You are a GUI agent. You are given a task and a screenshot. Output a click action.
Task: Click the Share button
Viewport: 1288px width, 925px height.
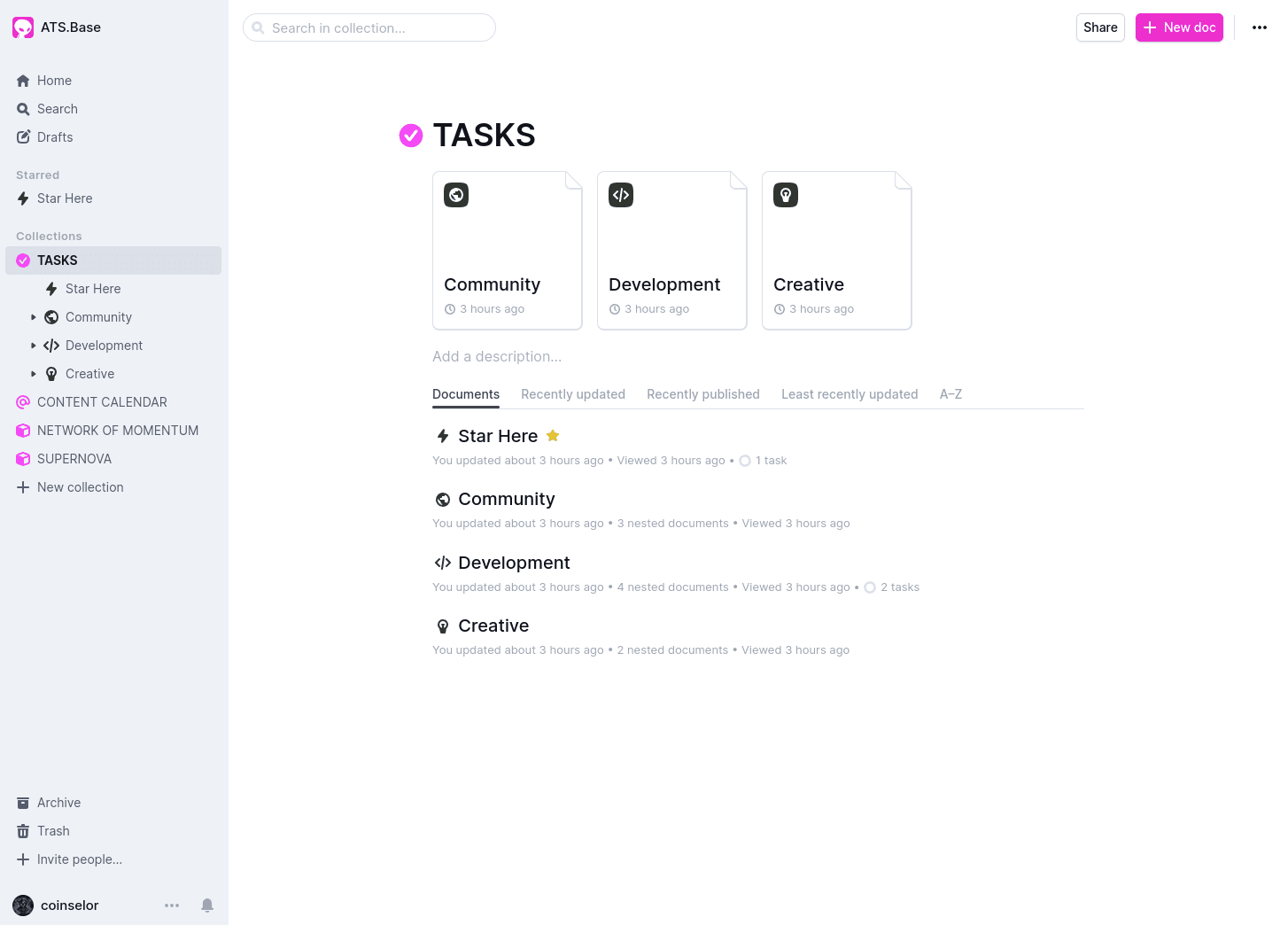click(x=1100, y=27)
